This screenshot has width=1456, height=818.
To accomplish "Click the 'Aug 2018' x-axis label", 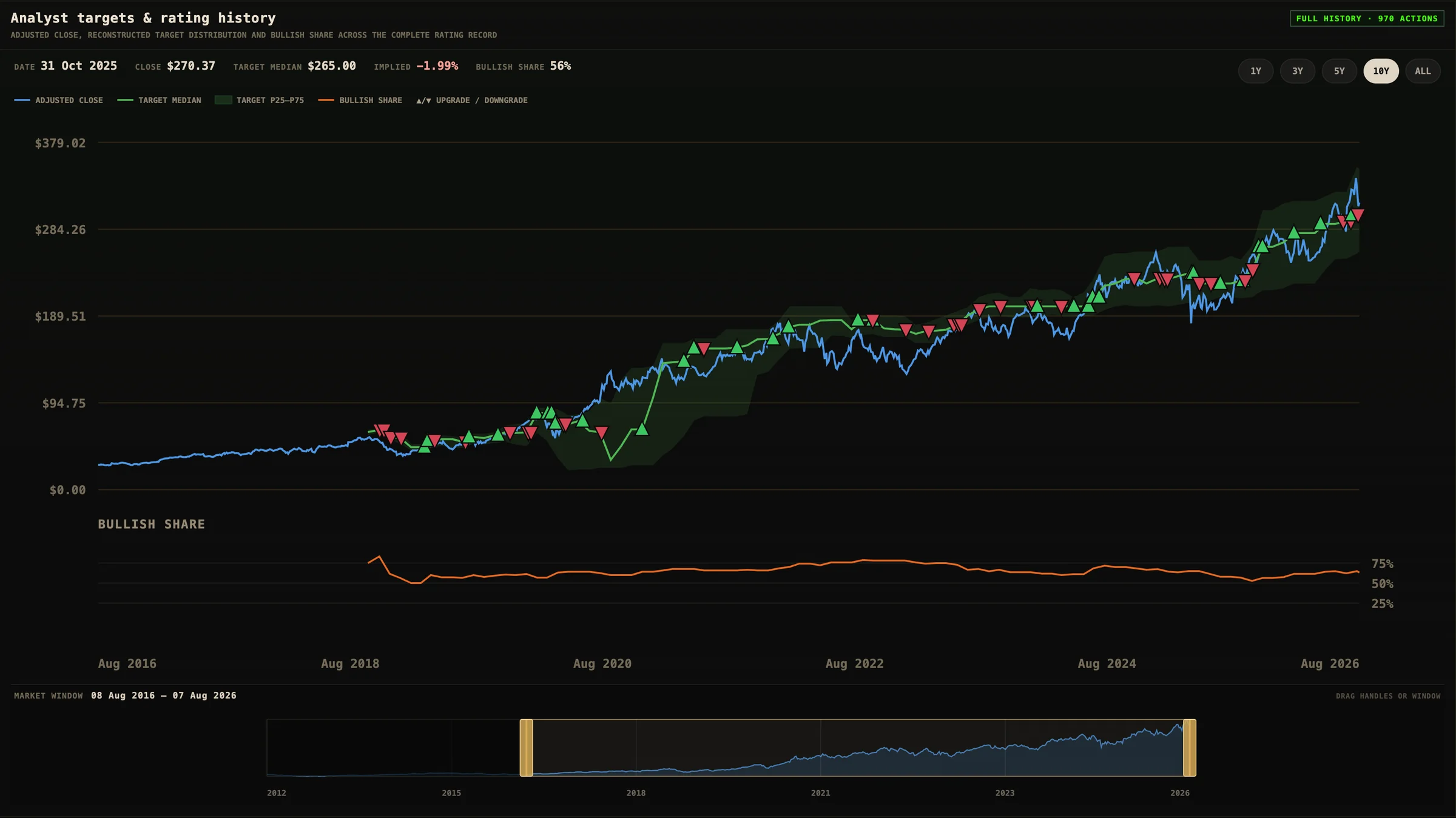I will coord(350,663).
